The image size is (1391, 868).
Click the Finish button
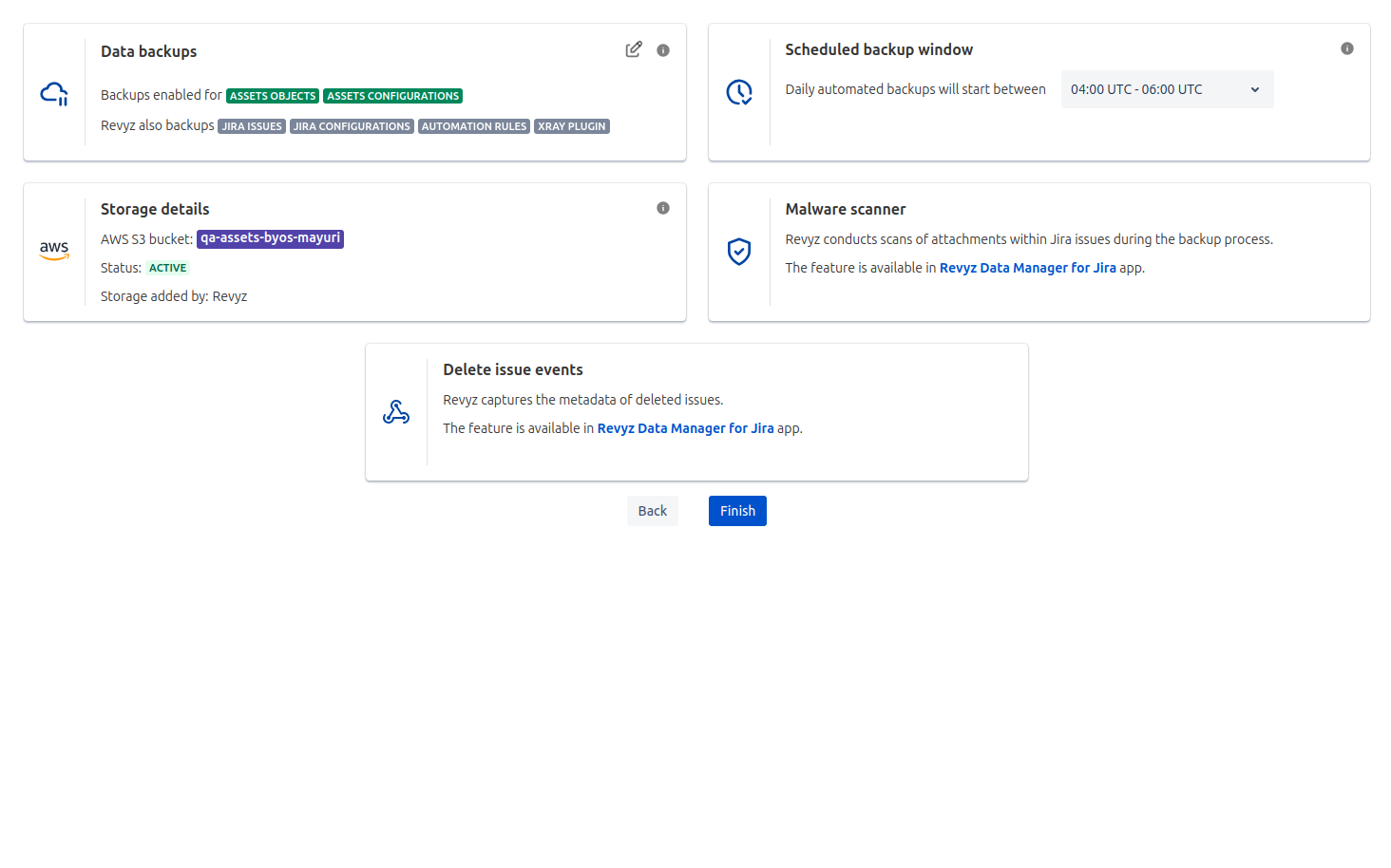pos(737,511)
